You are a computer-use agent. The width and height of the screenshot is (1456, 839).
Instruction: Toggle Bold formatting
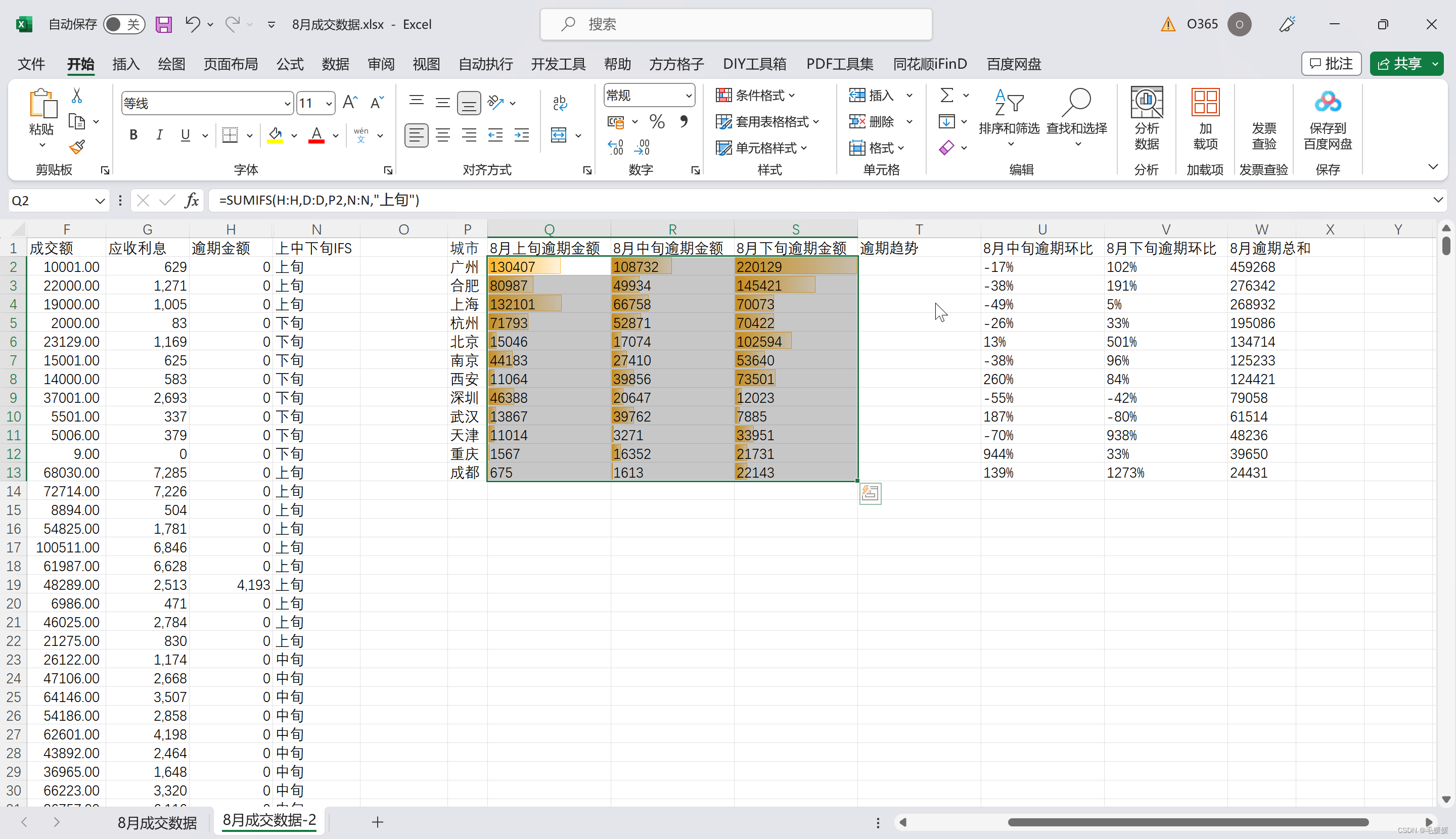click(133, 135)
